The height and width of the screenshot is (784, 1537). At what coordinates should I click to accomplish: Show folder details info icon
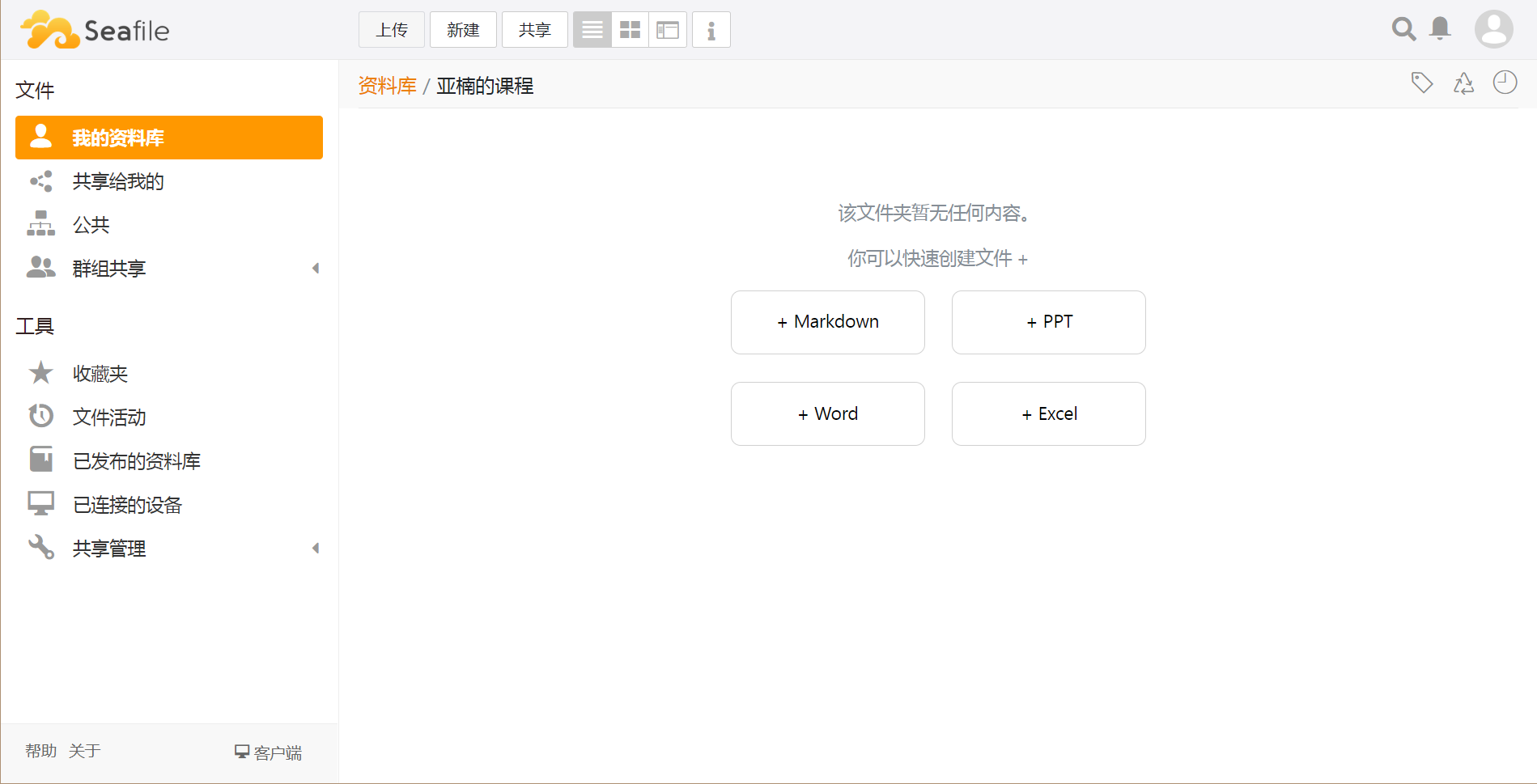[711, 30]
